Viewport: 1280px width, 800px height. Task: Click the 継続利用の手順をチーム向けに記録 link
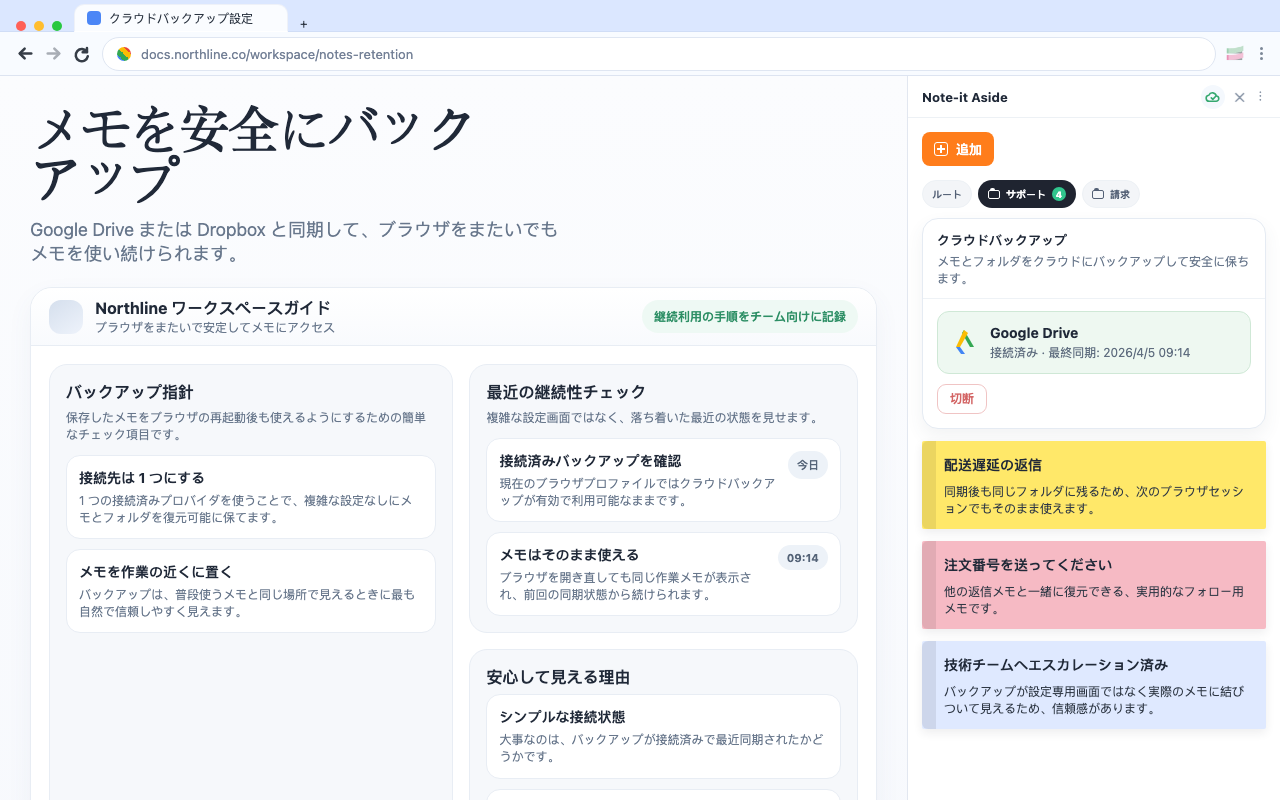pyautogui.click(x=750, y=316)
